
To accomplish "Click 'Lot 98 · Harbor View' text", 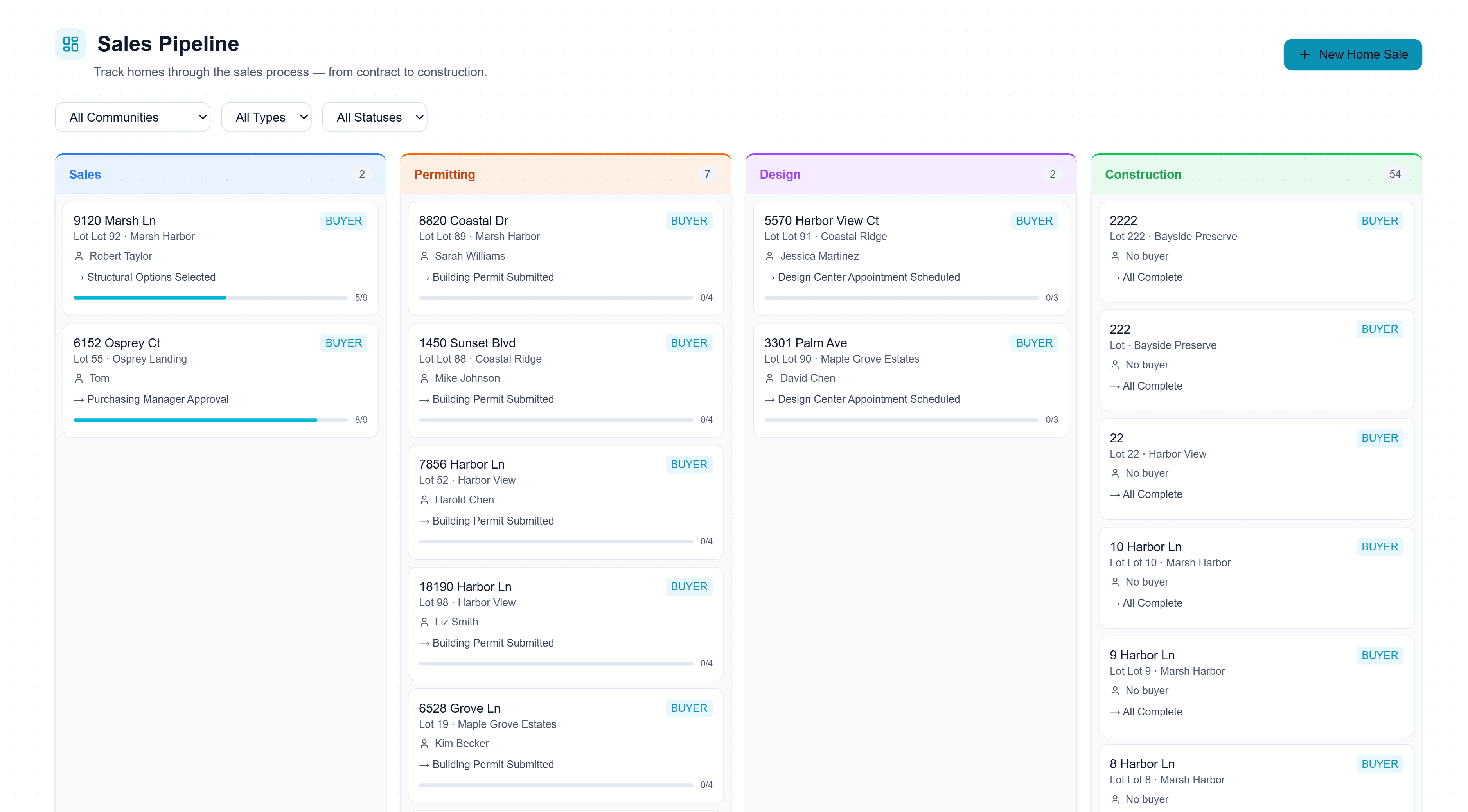I will click(x=467, y=603).
